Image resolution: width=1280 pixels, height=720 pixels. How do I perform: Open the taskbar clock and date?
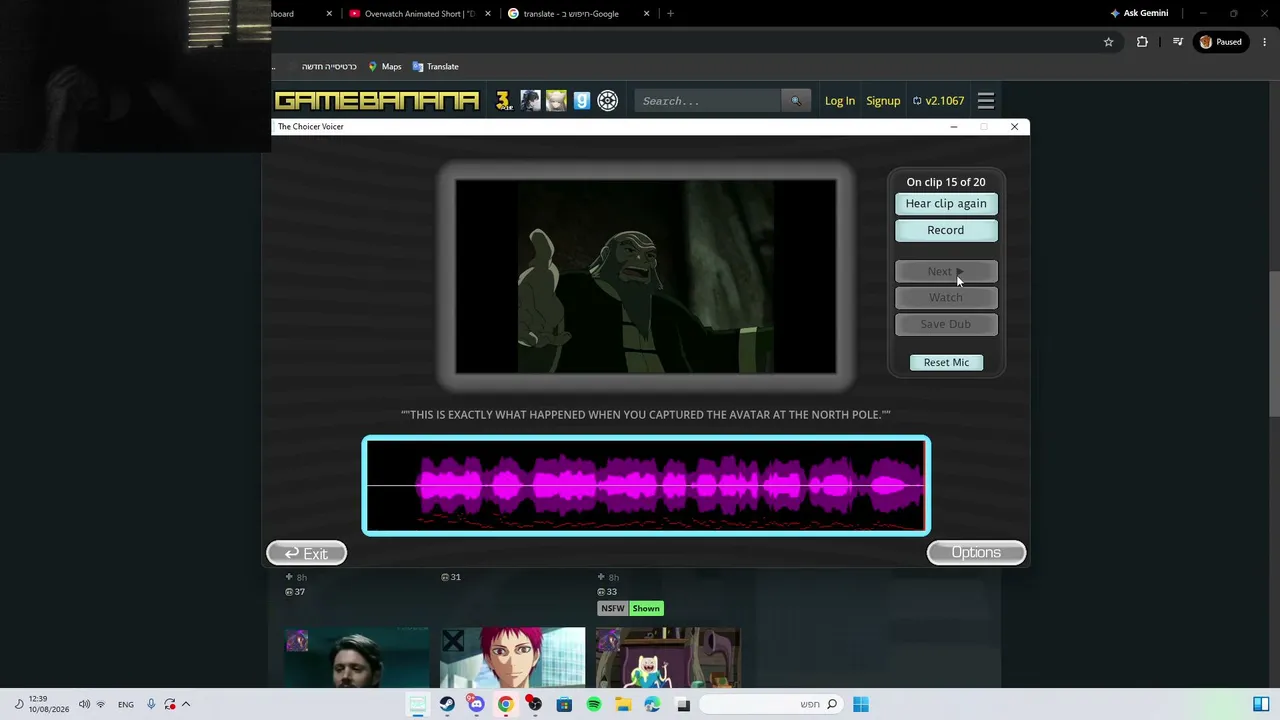[49, 704]
